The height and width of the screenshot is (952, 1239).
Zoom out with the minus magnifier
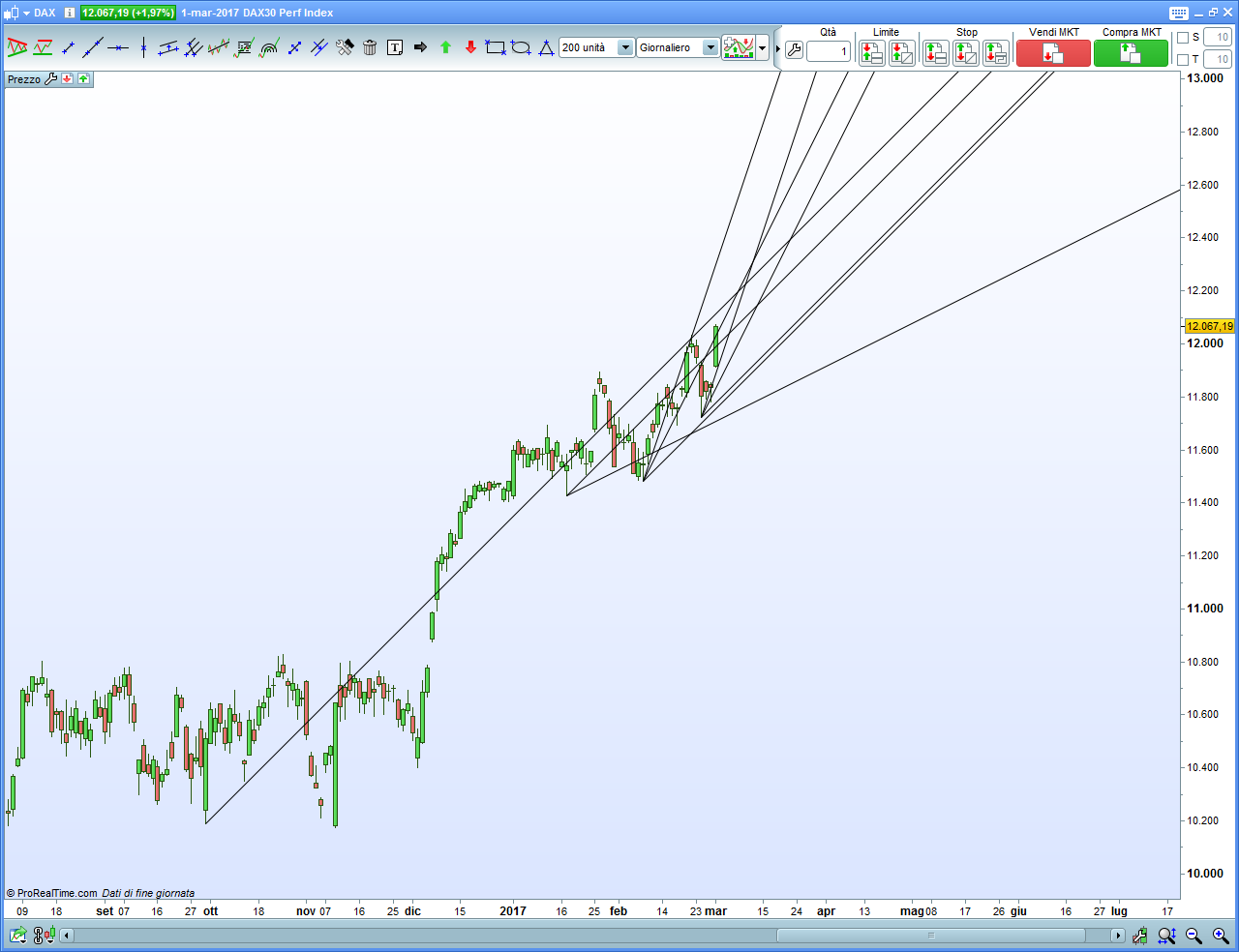[x=1194, y=936]
